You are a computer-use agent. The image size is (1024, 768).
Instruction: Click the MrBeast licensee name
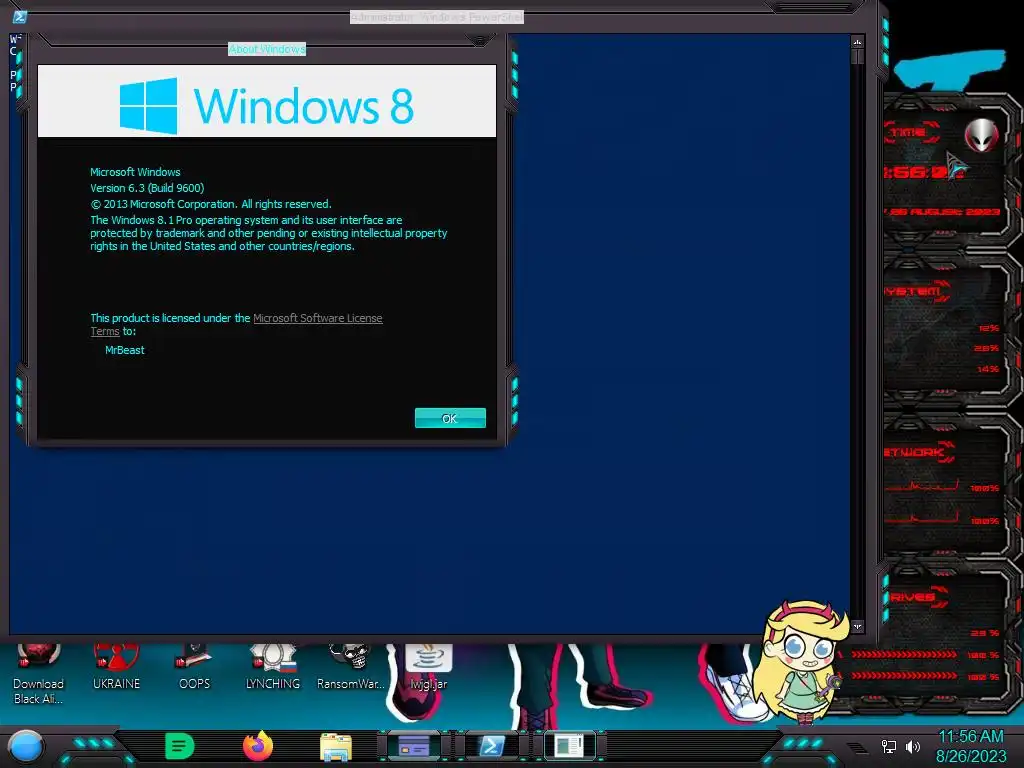[x=125, y=350]
